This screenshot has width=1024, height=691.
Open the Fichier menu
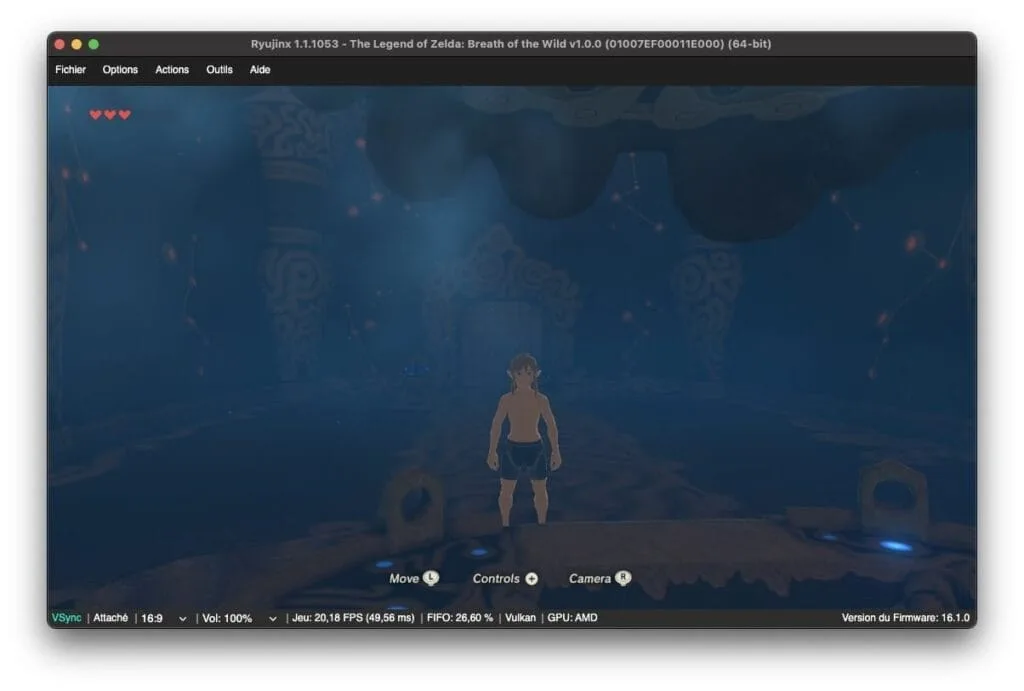[70, 70]
